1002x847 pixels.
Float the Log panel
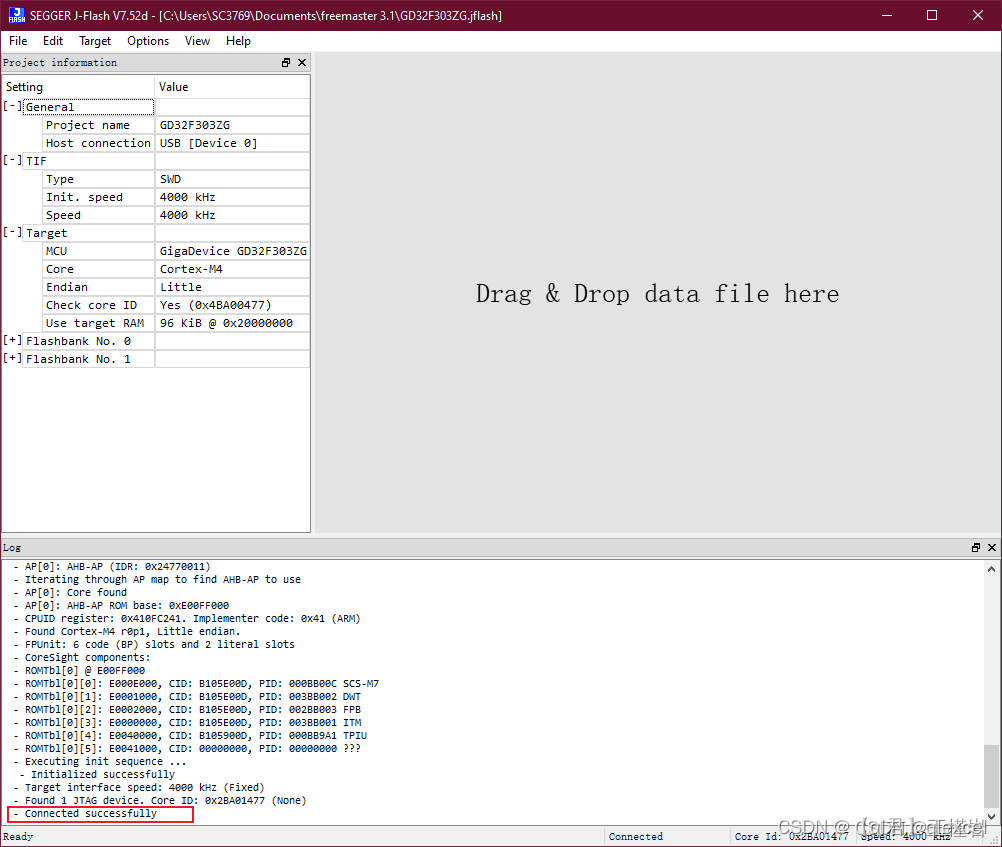pos(976,548)
